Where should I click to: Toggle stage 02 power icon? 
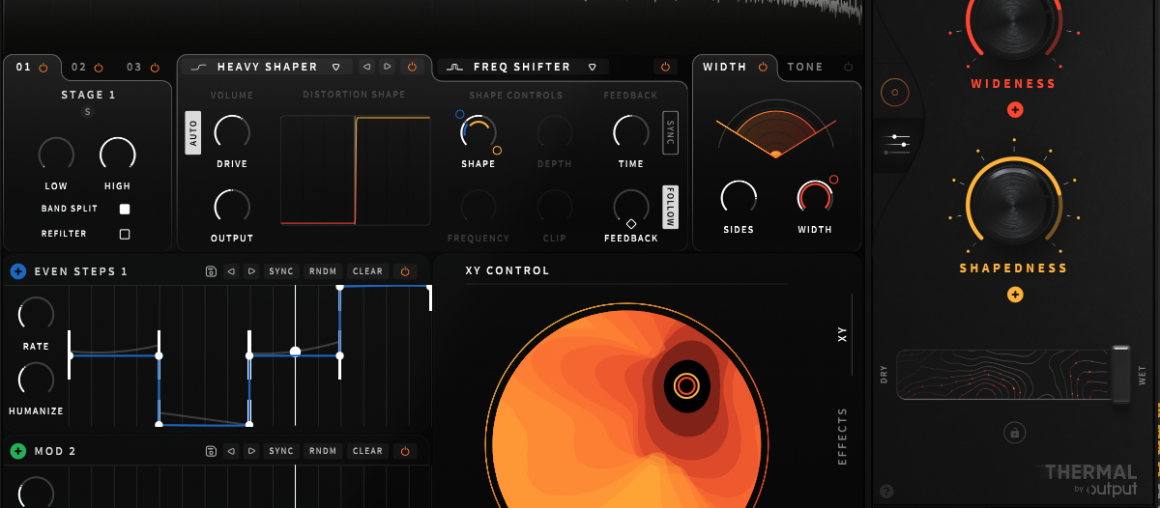98,67
